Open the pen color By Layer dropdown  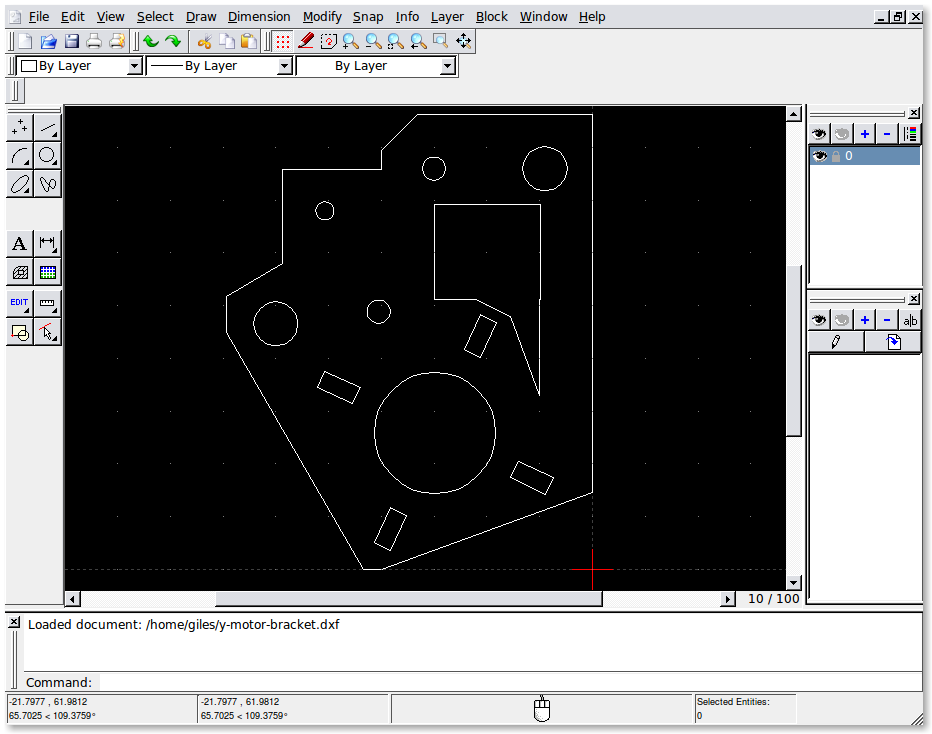81,66
